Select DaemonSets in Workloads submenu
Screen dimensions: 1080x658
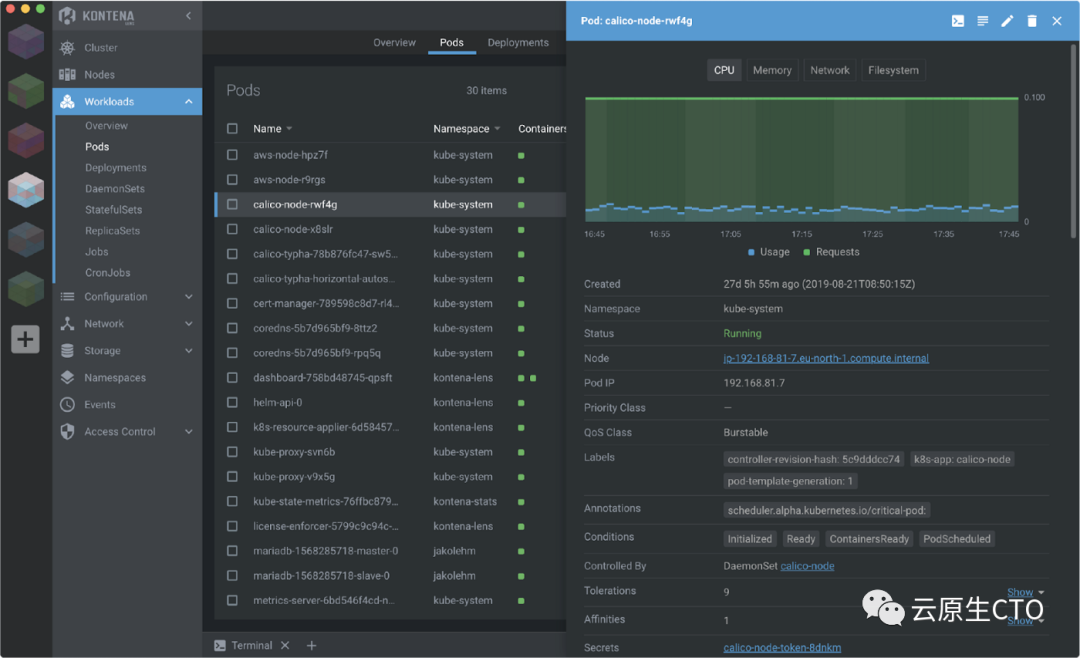point(115,189)
